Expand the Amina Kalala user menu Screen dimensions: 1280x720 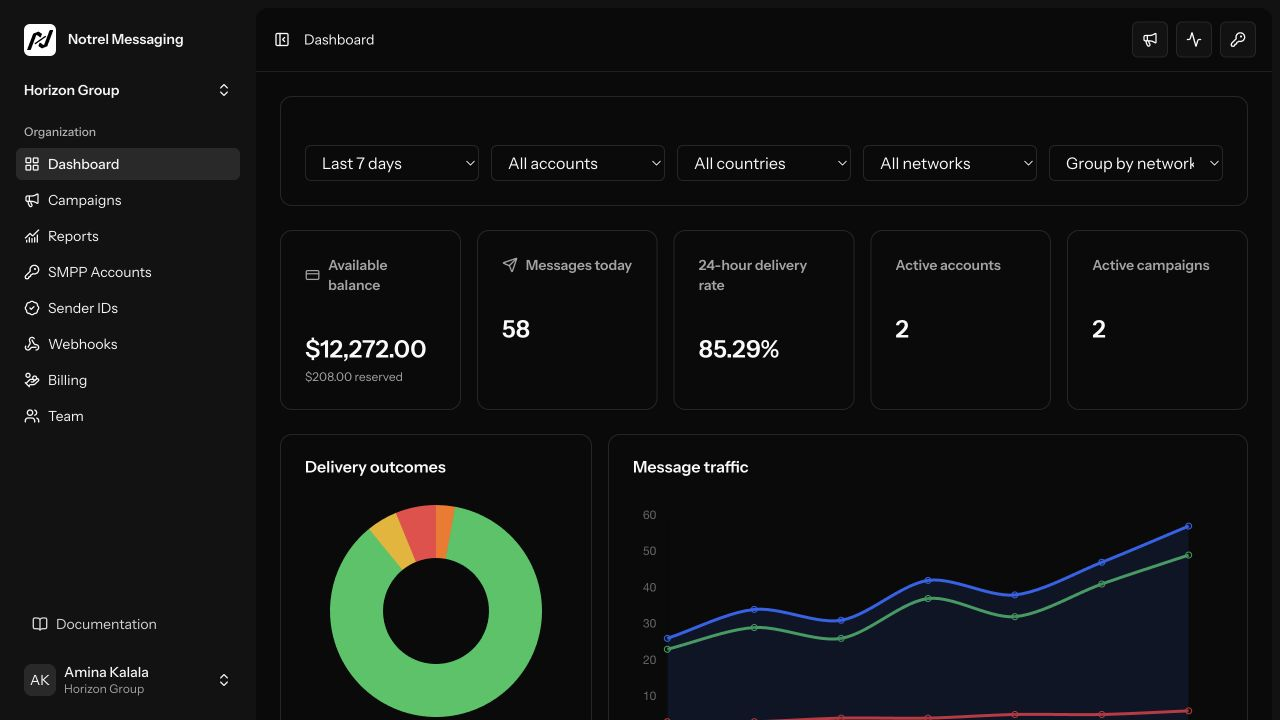click(x=128, y=680)
